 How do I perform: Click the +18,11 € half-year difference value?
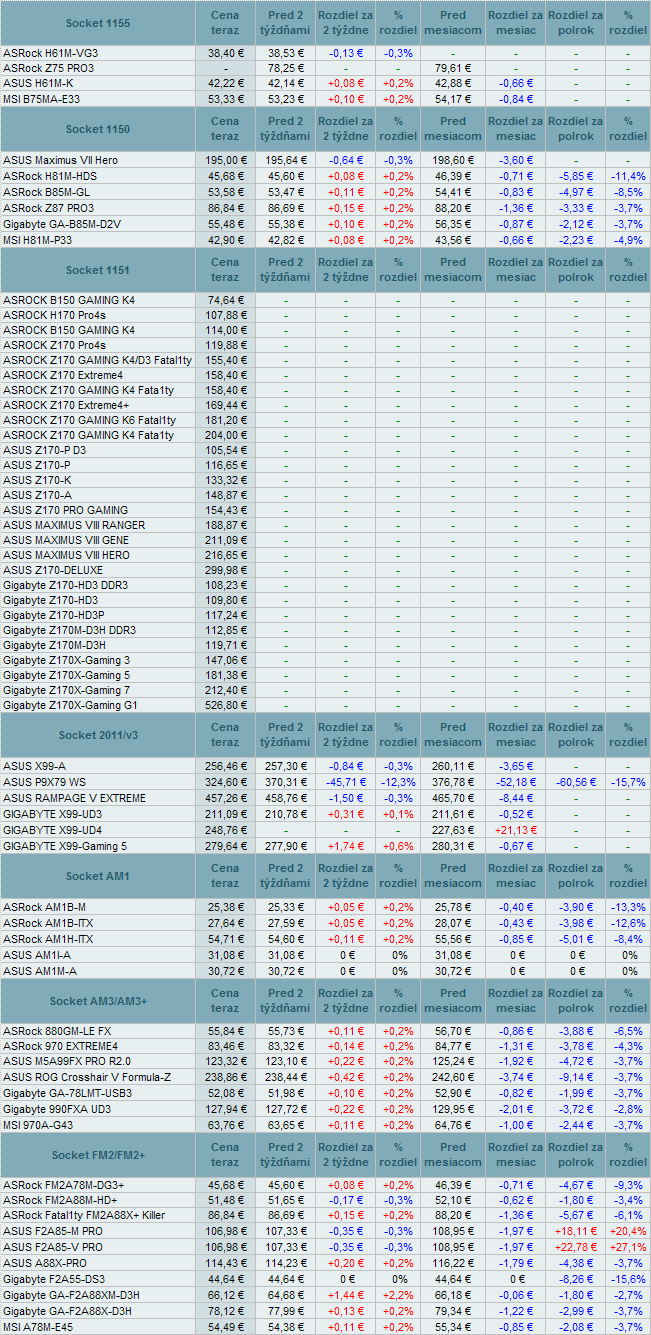576,1231
